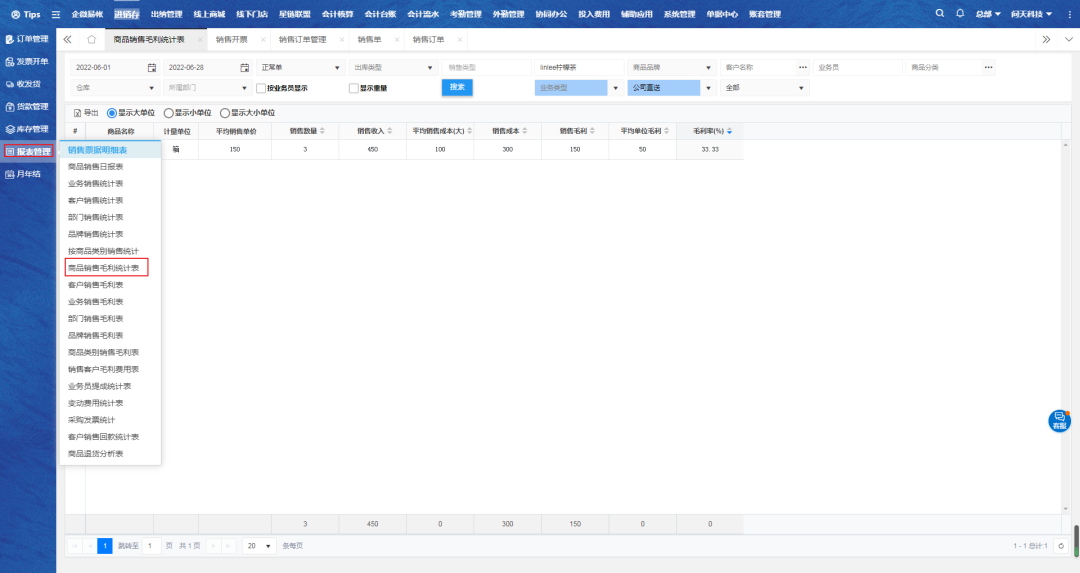Select 客户销售毛利表 from the report menu
This screenshot has height=573, width=1080.
click(x=95, y=284)
